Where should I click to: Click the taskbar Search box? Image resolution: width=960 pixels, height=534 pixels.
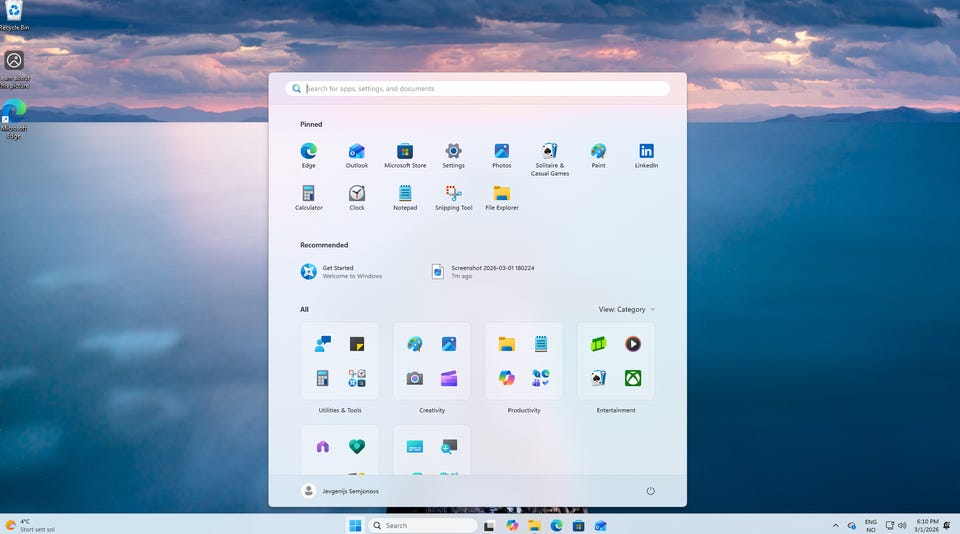(422, 525)
